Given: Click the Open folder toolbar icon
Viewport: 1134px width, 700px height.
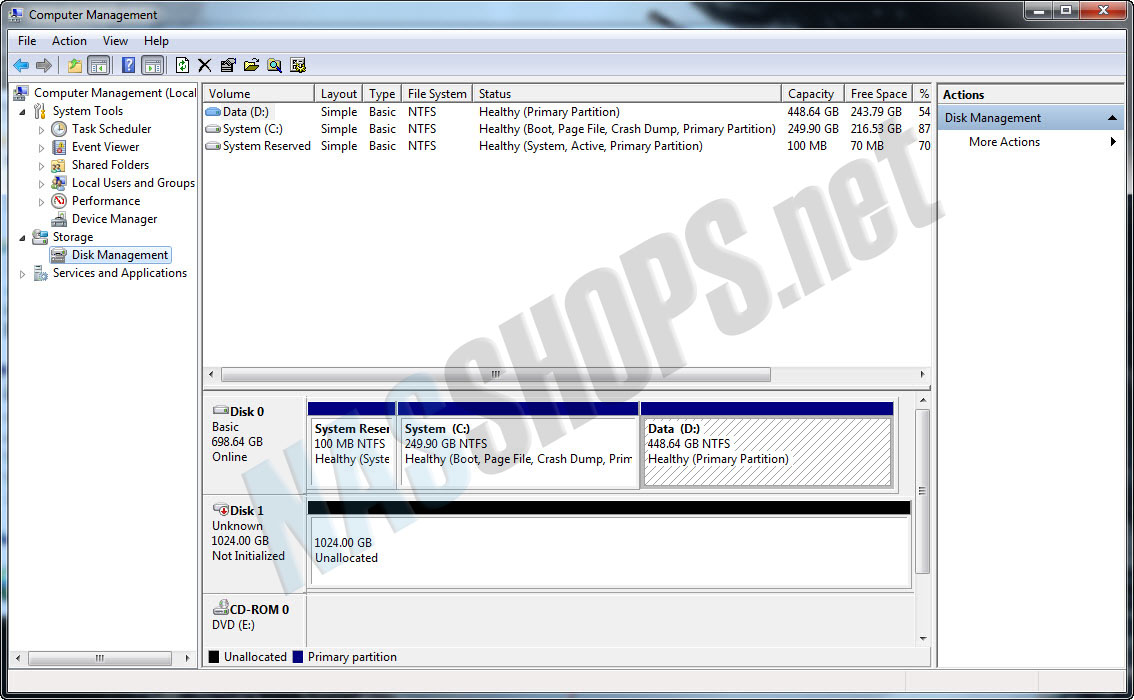Looking at the screenshot, I should (x=251, y=66).
